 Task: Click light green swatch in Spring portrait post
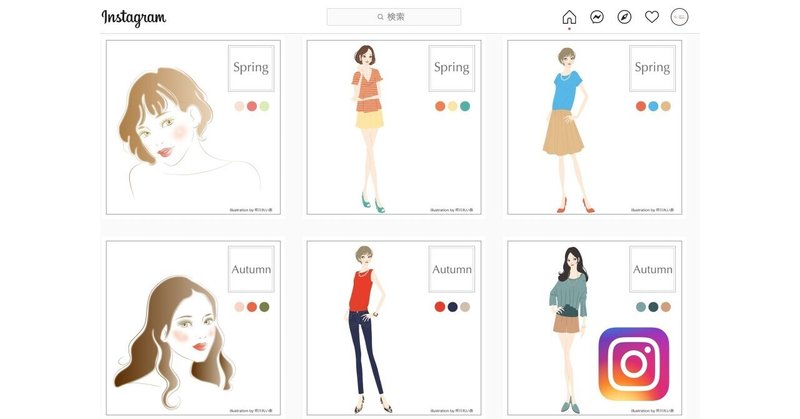(x=264, y=106)
